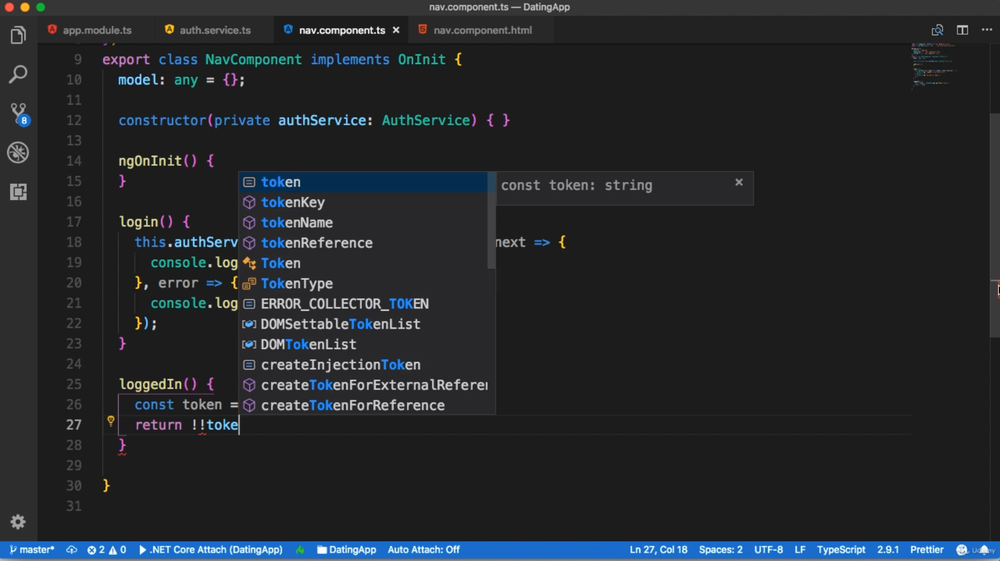Image resolution: width=1000 pixels, height=561 pixels.
Task: Close the nav.component.ts tab
Action: [396, 30]
